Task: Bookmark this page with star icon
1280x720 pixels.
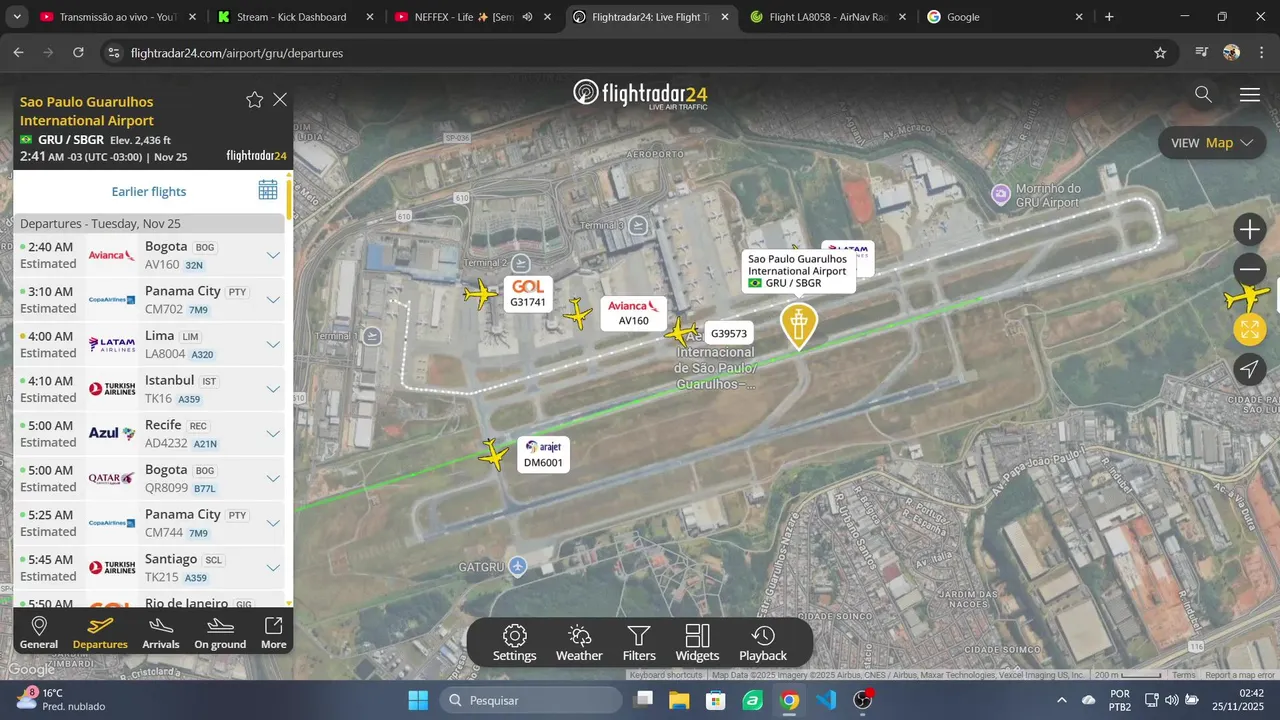Action: tap(1160, 53)
